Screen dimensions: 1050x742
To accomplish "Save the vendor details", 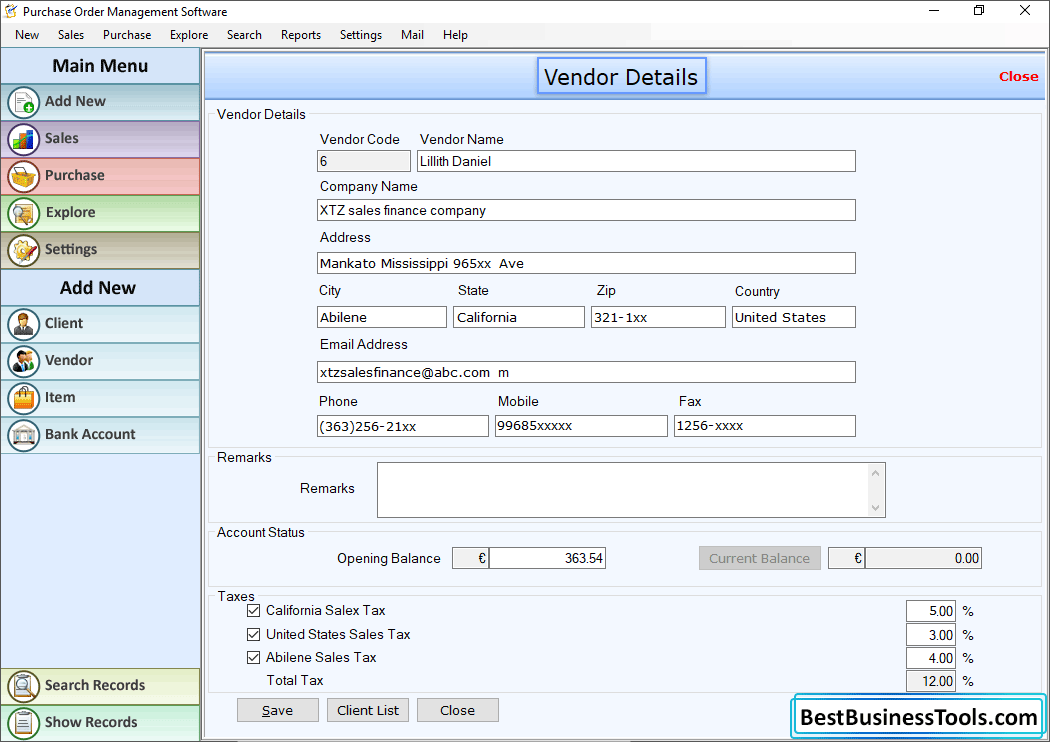I will pyautogui.click(x=277, y=710).
